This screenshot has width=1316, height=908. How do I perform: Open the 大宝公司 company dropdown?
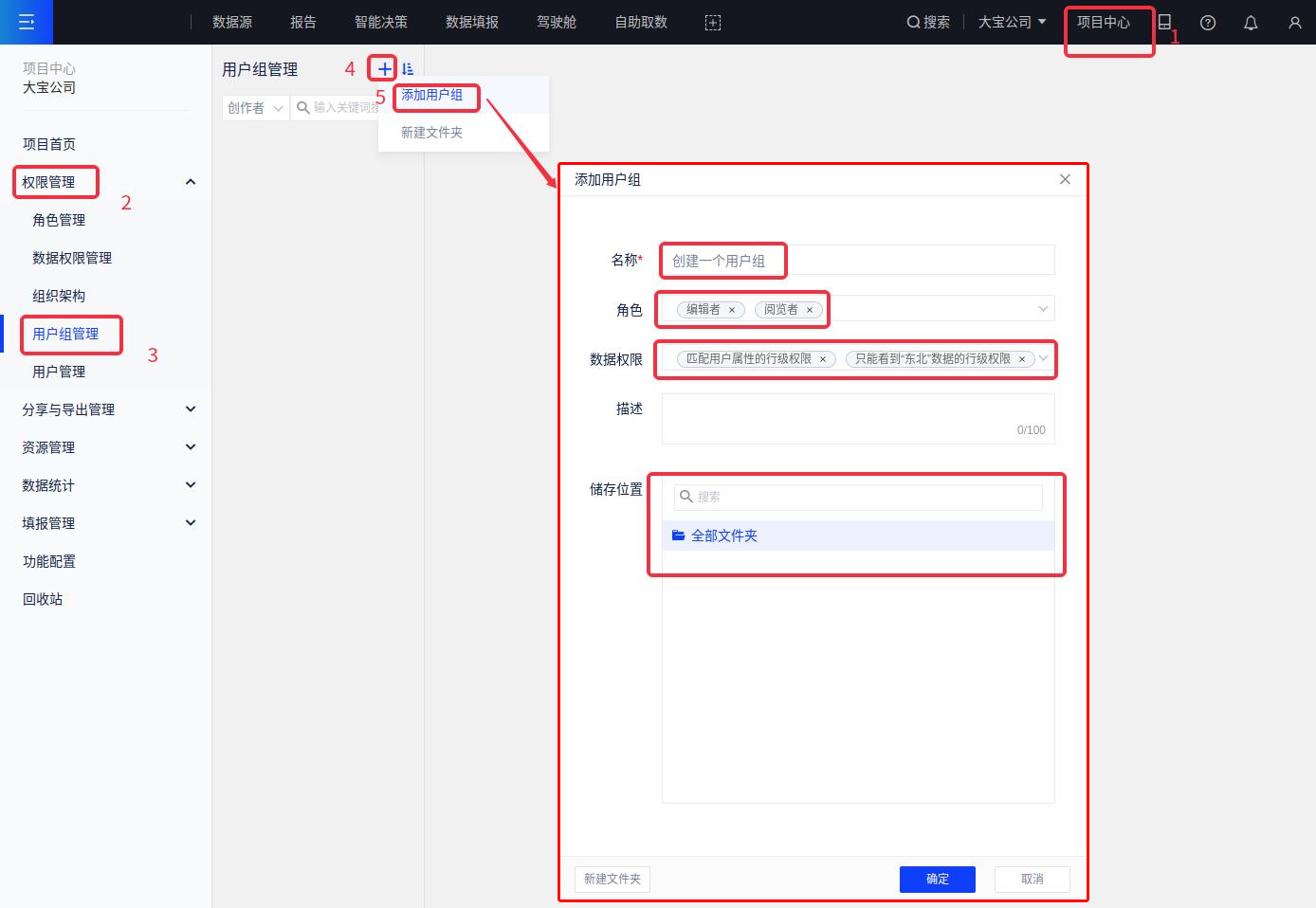point(1012,22)
